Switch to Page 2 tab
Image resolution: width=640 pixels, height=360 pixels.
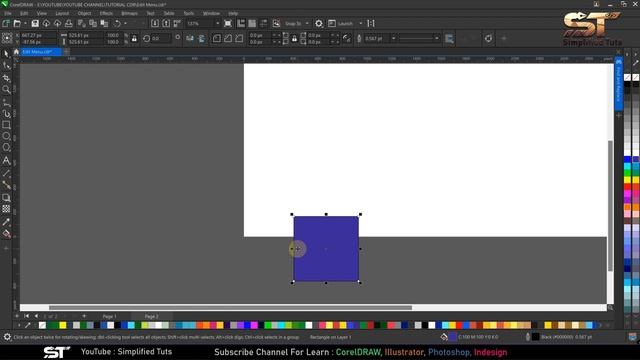[x=151, y=316]
